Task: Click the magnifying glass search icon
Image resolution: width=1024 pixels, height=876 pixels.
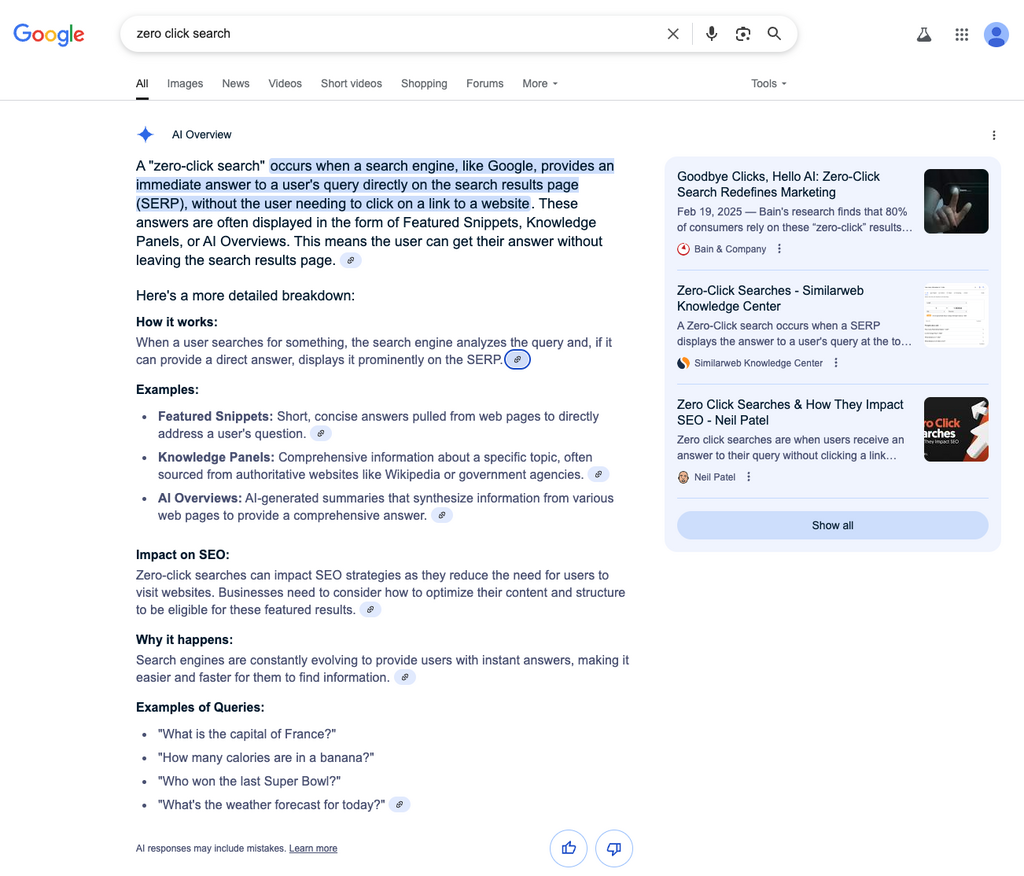Action: (x=774, y=34)
